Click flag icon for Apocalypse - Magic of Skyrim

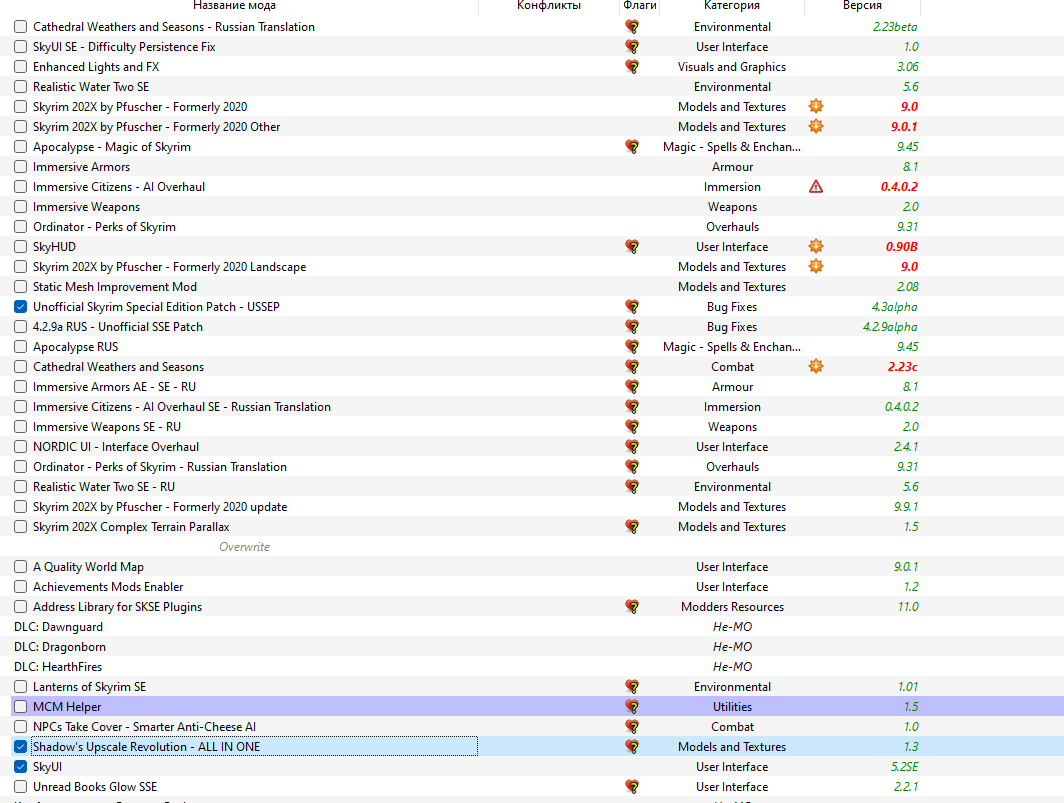[x=632, y=147]
